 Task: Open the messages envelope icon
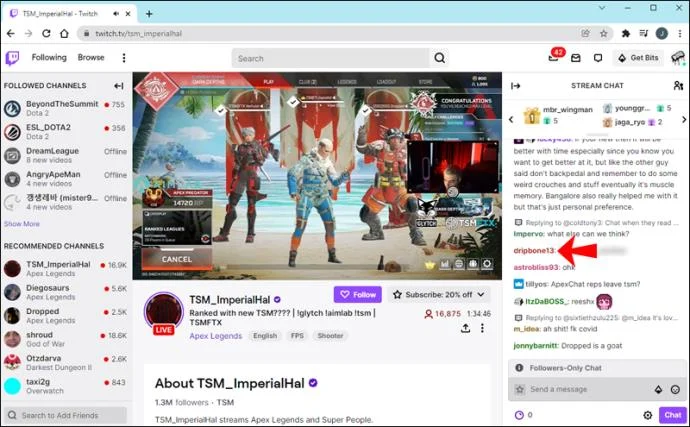pos(576,58)
